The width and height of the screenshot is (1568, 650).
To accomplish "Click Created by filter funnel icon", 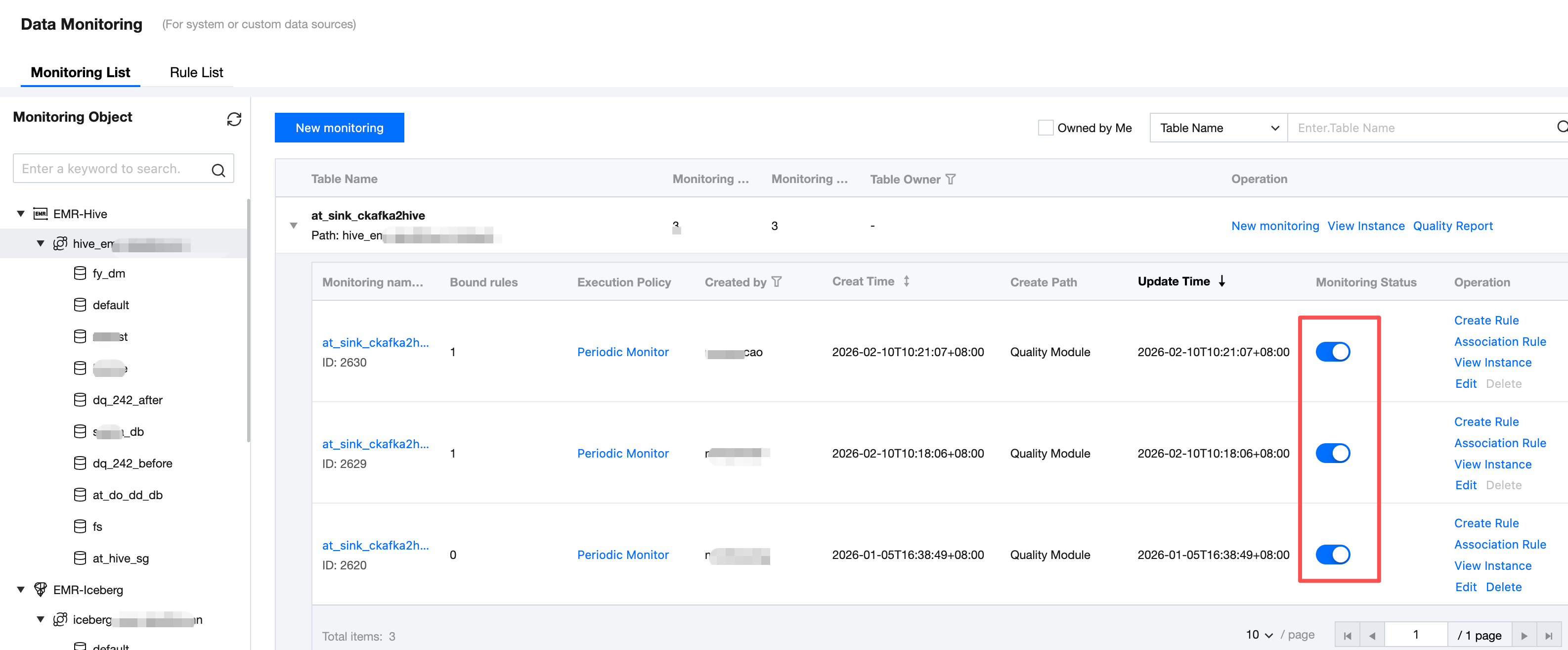I will point(776,281).
